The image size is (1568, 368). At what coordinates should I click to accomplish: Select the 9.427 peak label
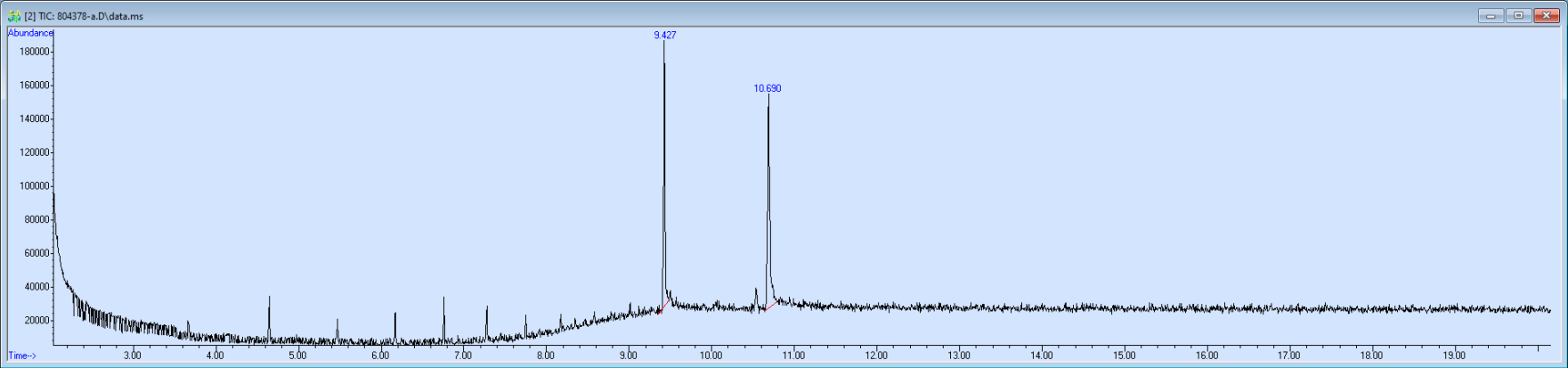pyautogui.click(x=664, y=35)
